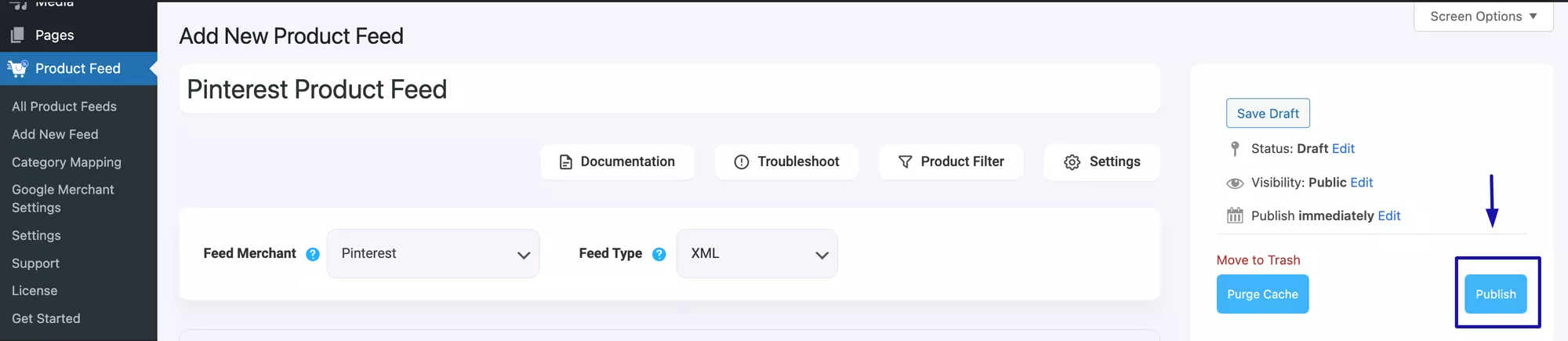The image size is (1568, 341).
Task: Open the Documentation button
Action: [x=617, y=161]
